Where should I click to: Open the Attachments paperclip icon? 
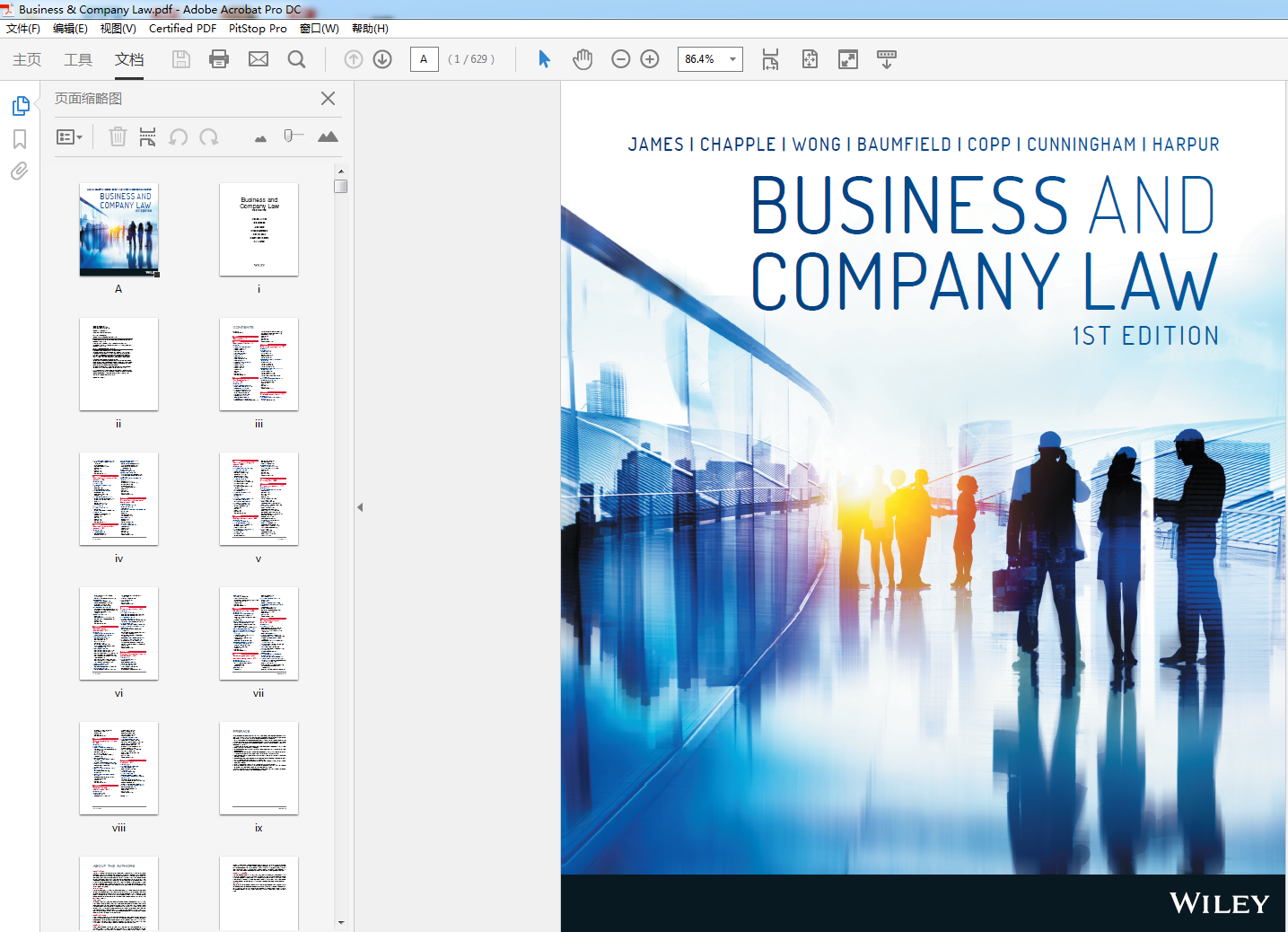pyautogui.click(x=19, y=171)
